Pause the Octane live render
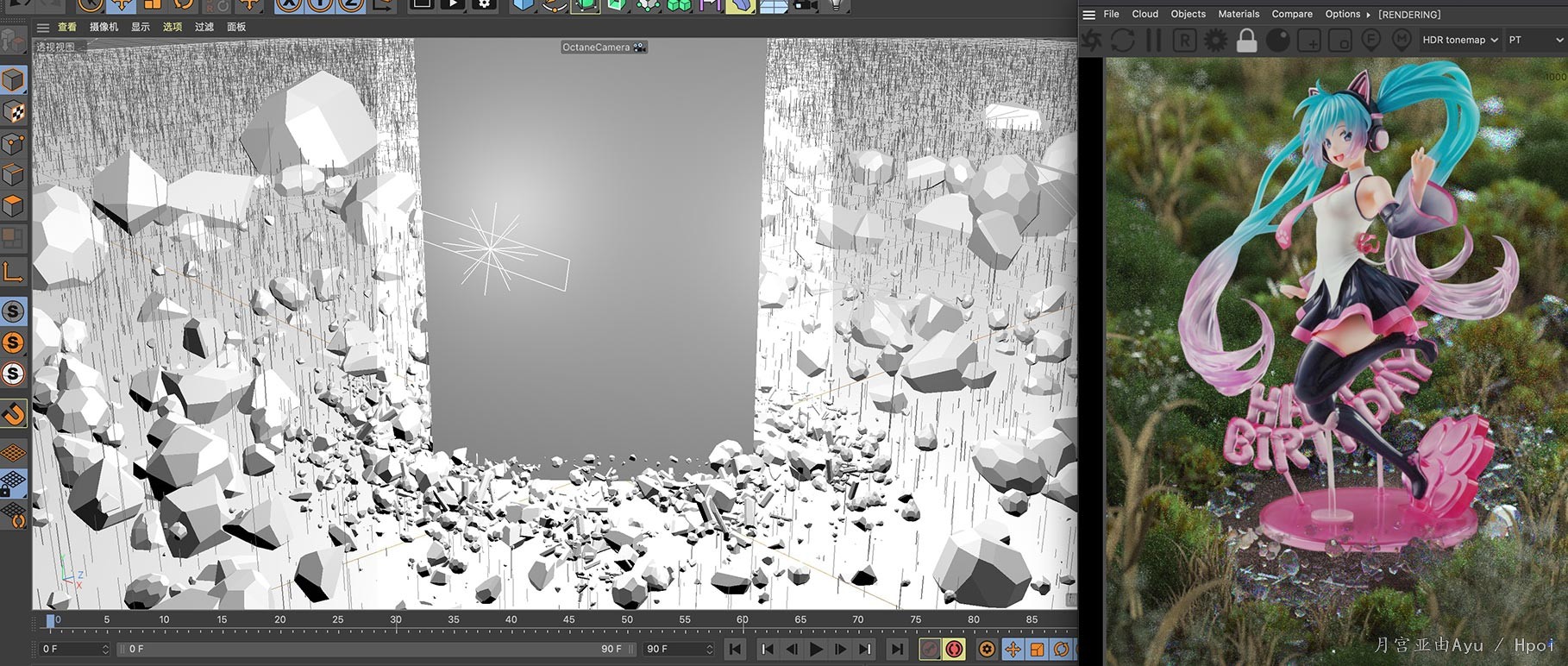Screen dimensions: 1568x666 point(1153,40)
